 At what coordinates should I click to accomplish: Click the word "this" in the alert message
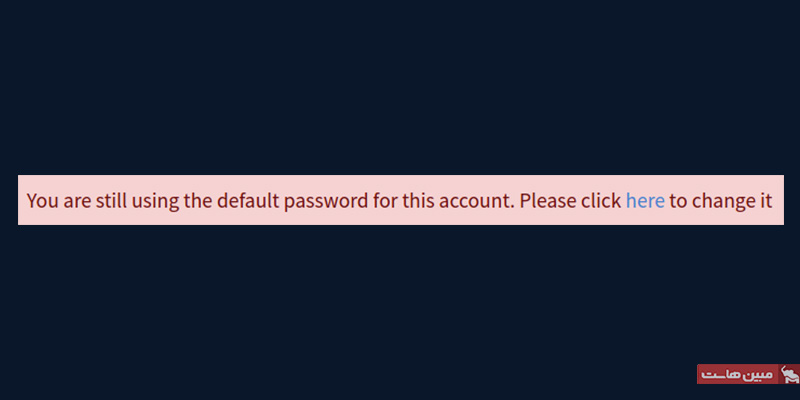[x=418, y=201]
